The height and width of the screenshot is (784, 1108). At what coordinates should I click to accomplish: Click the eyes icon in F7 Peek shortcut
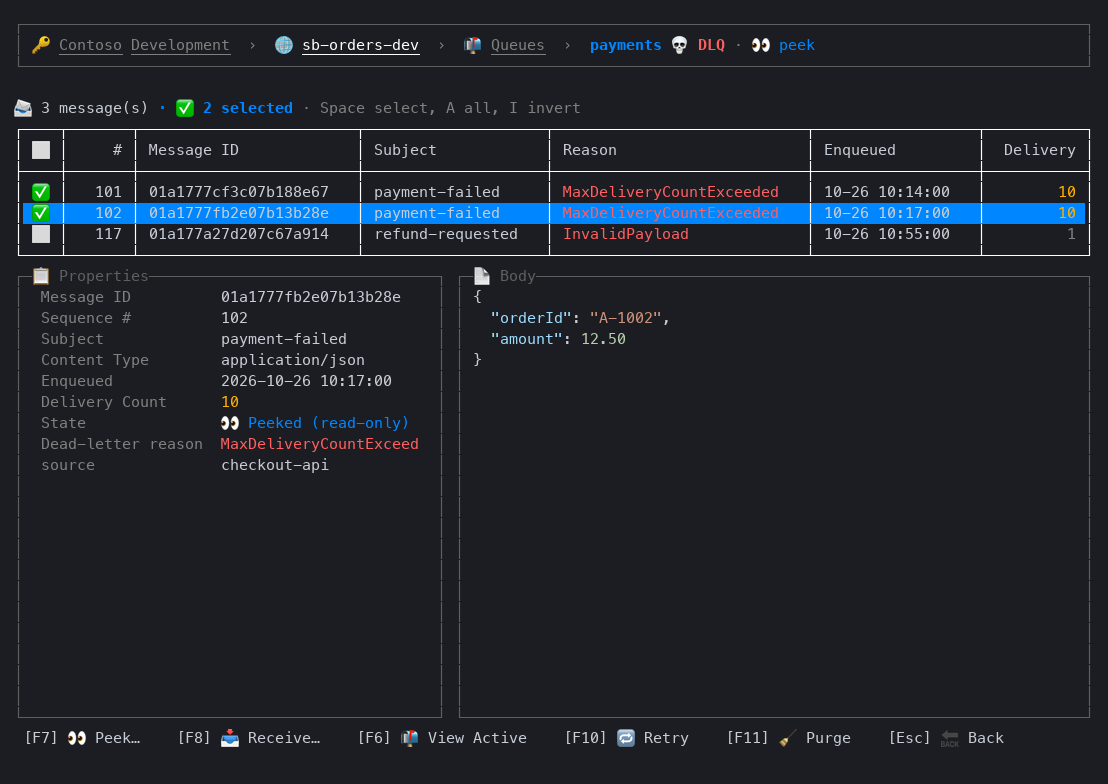tap(77, 738)
